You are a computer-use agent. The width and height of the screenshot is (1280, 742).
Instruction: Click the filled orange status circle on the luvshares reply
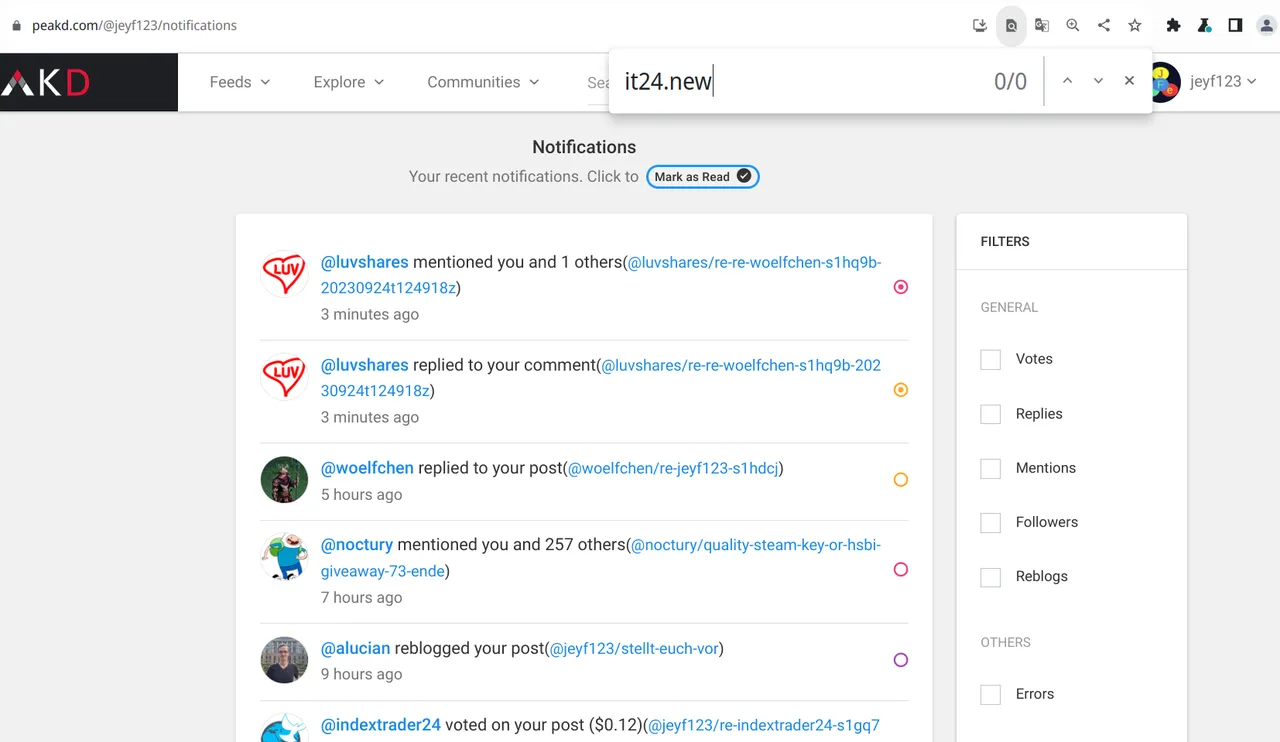coord(901,390)
